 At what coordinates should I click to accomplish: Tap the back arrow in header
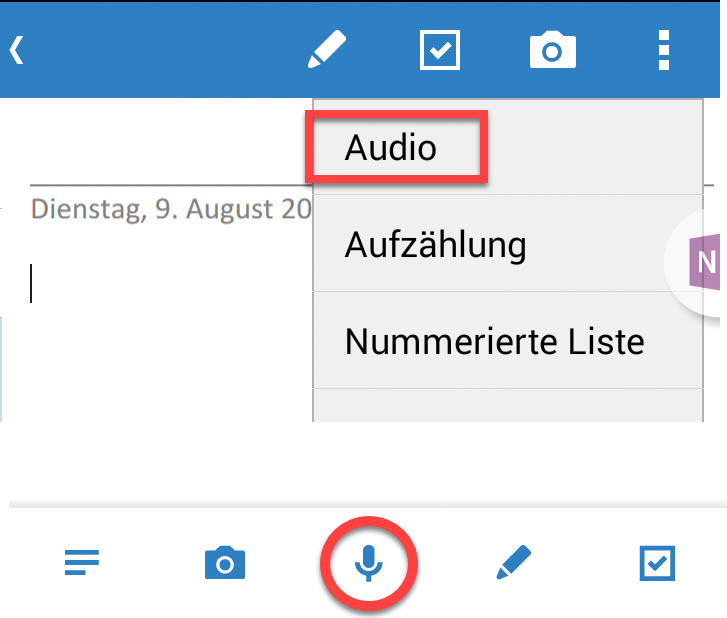click(17, 50)
